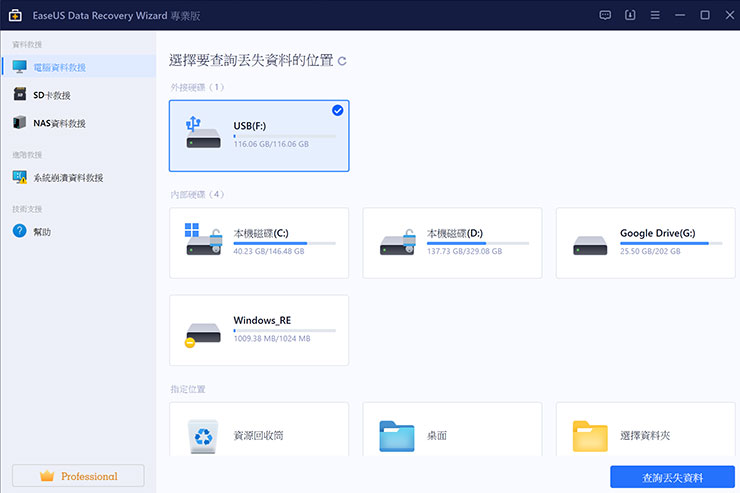Click the 本機磁碟(C:) usage bar
This screenshot has height=493, width=740.
click(x=285, y=243)
